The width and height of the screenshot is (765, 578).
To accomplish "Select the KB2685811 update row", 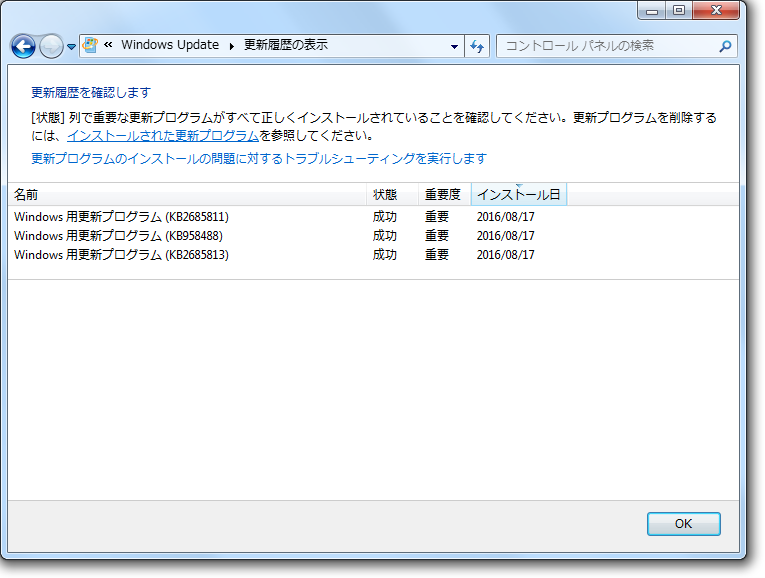I will tap(122, 216).
